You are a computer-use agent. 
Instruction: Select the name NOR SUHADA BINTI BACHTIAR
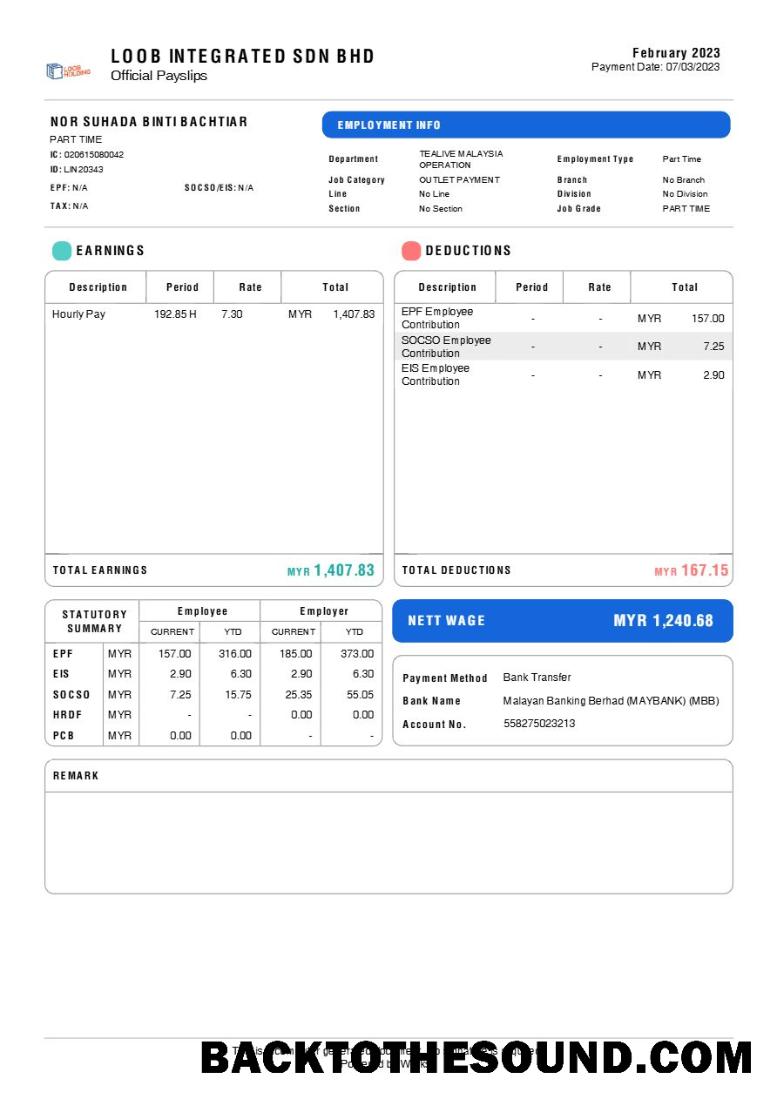[149, 121]
